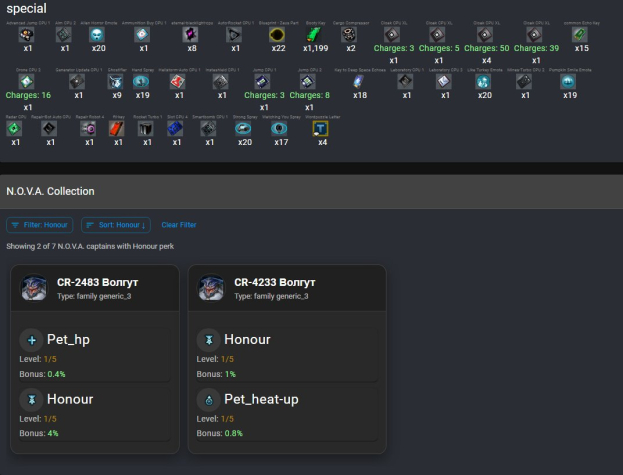Click the Pet_hp perk plus icon
The image size is (623, 475).
point(30,339)
